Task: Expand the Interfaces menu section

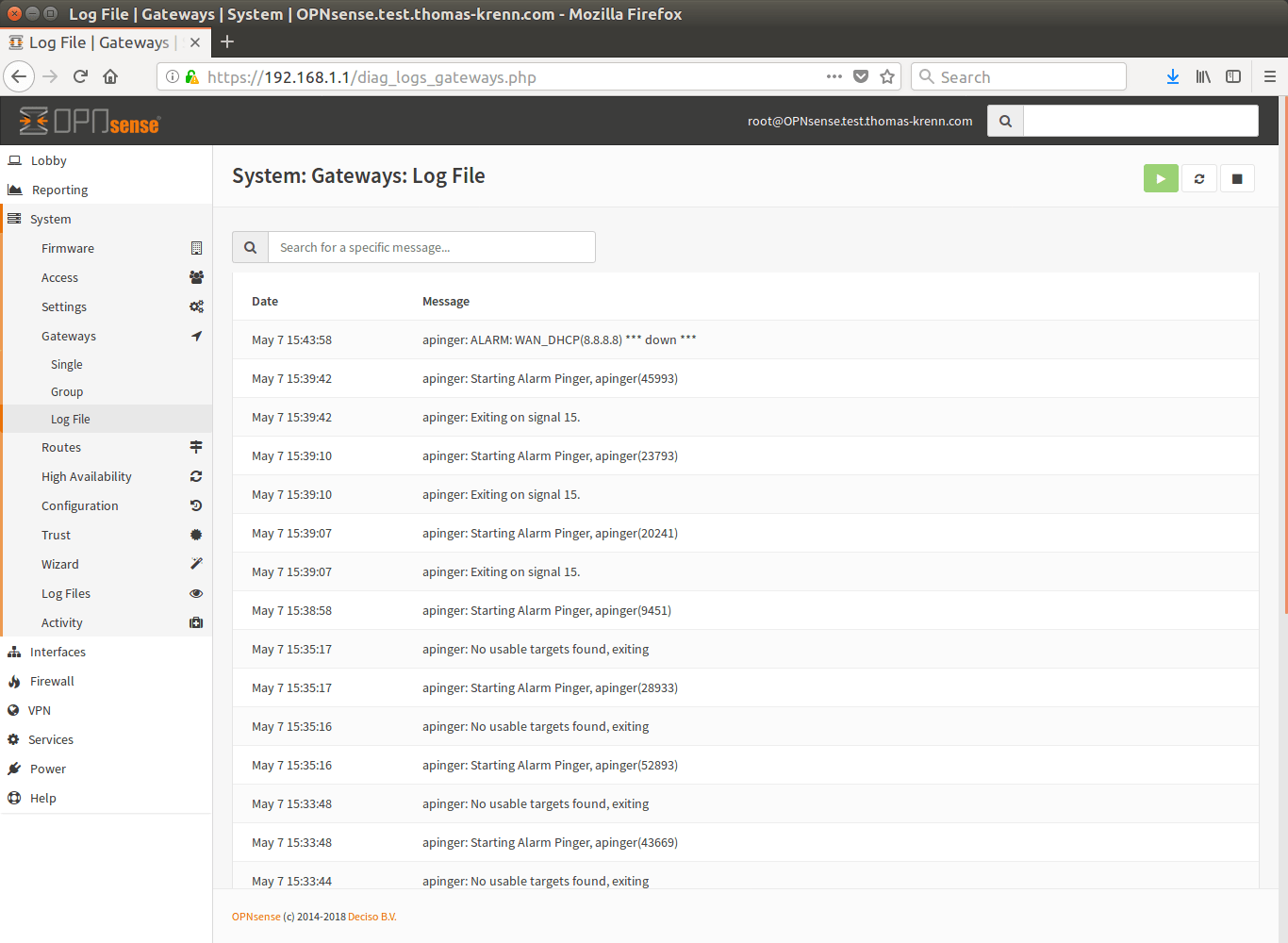Action: 58,652
